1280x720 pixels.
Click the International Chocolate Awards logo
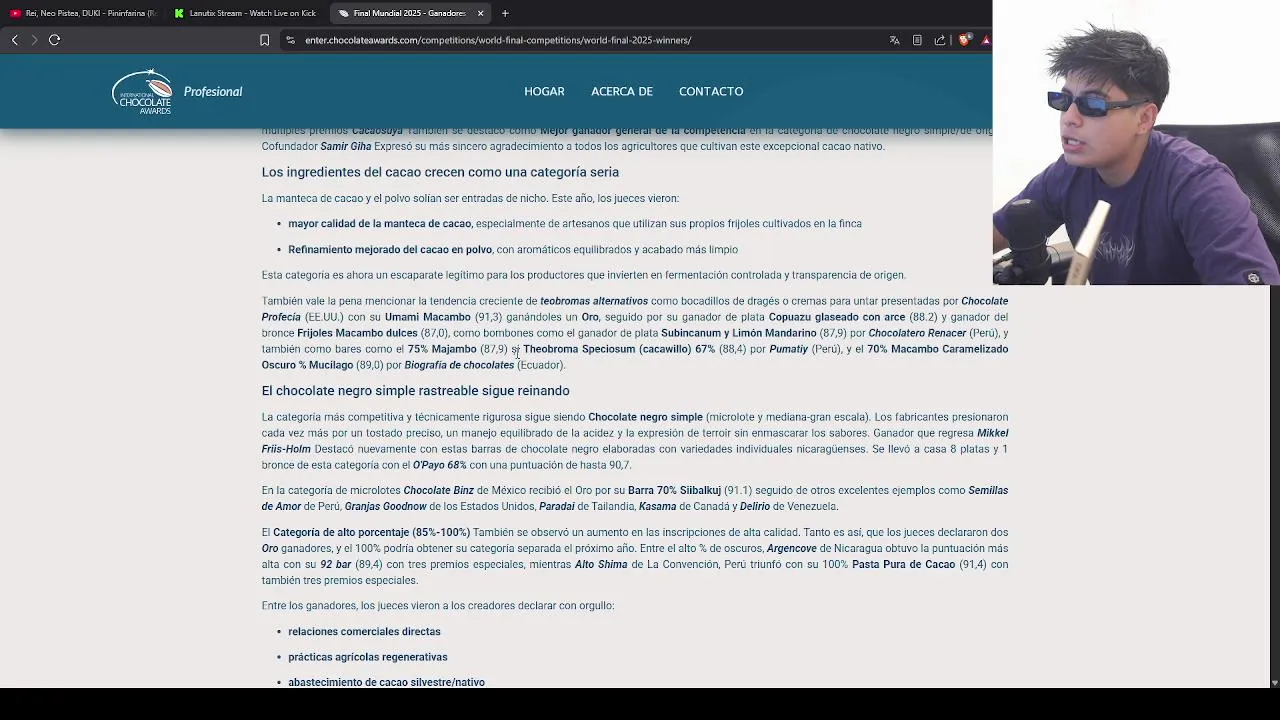click(x=143, y=91)
